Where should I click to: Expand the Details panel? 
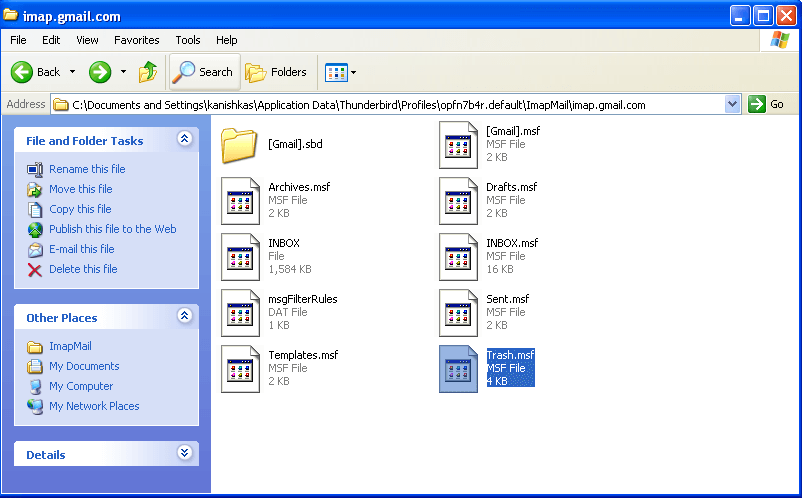pyautogui.click(x=185, y=452)
